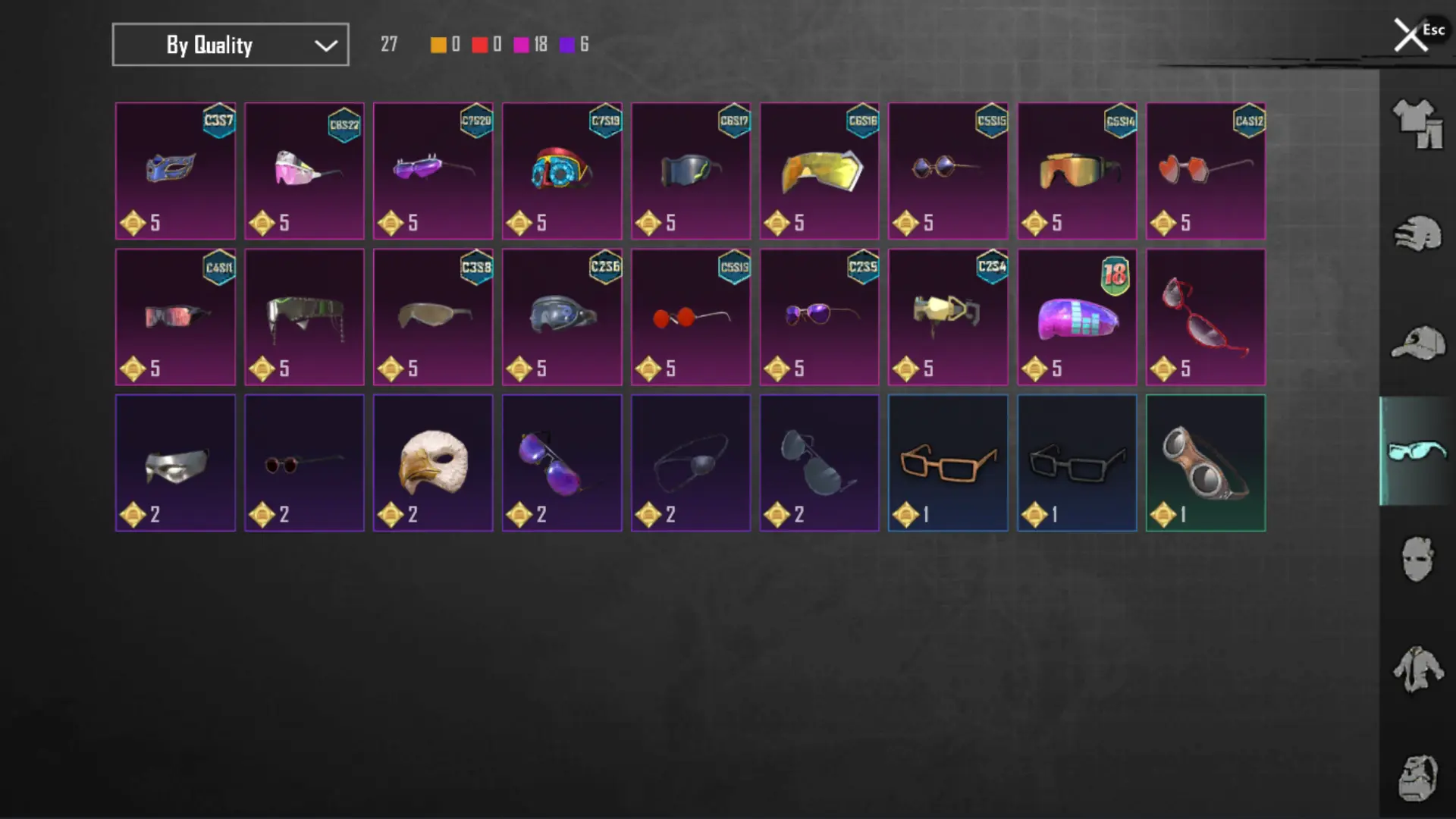
Task: Expand the By Quality sort dropdown
Action: [231, 45]
